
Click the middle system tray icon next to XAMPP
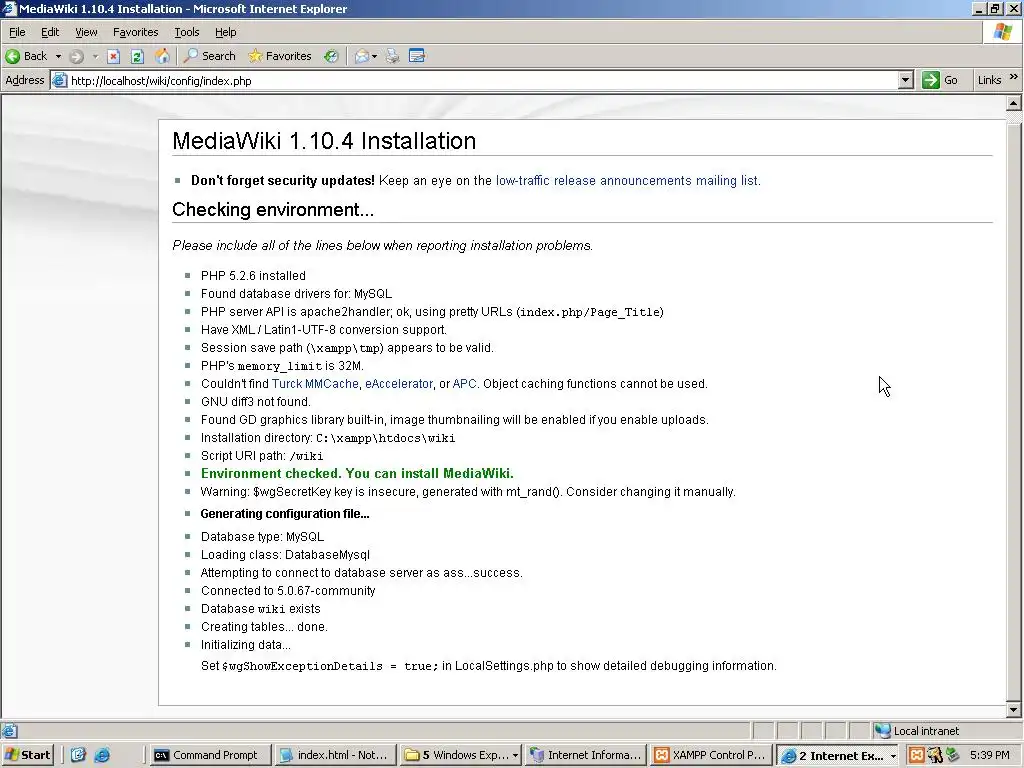coord(935,756)
